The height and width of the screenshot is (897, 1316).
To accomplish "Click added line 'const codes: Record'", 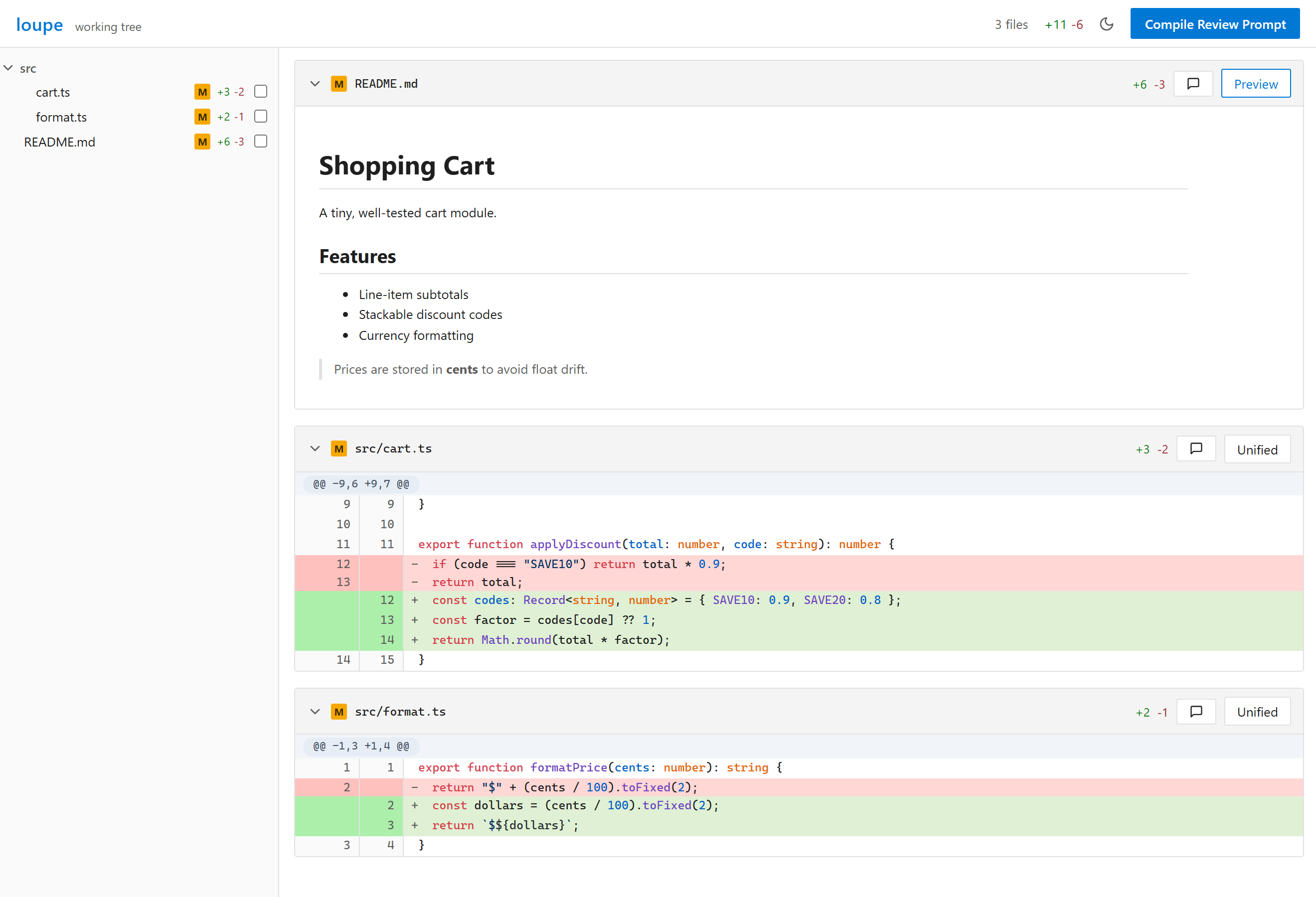I will pos(799,600).
